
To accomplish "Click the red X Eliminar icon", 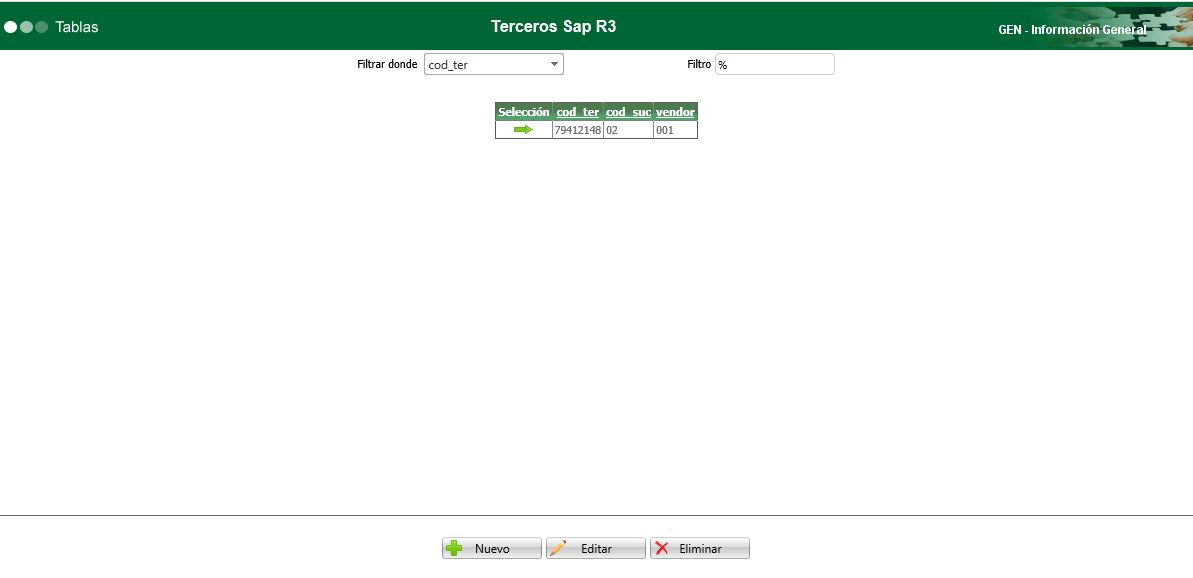I will 662,548.
